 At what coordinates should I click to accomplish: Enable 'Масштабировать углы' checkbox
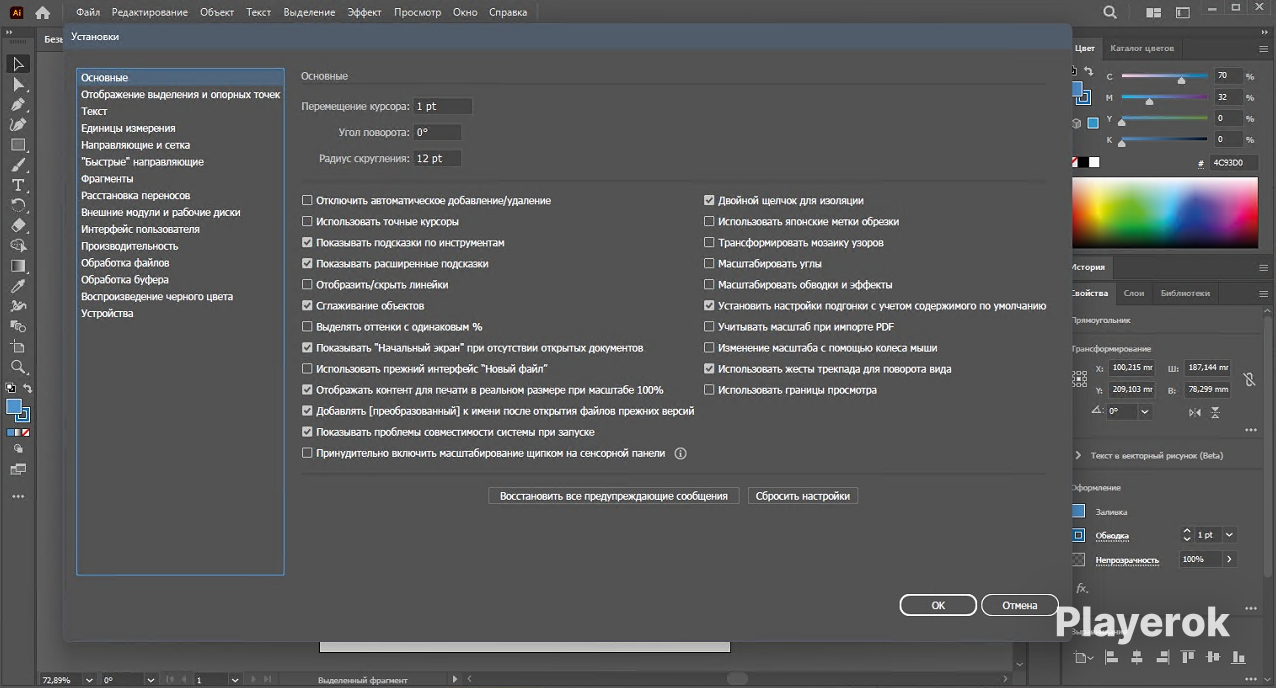tap(709, 263)
